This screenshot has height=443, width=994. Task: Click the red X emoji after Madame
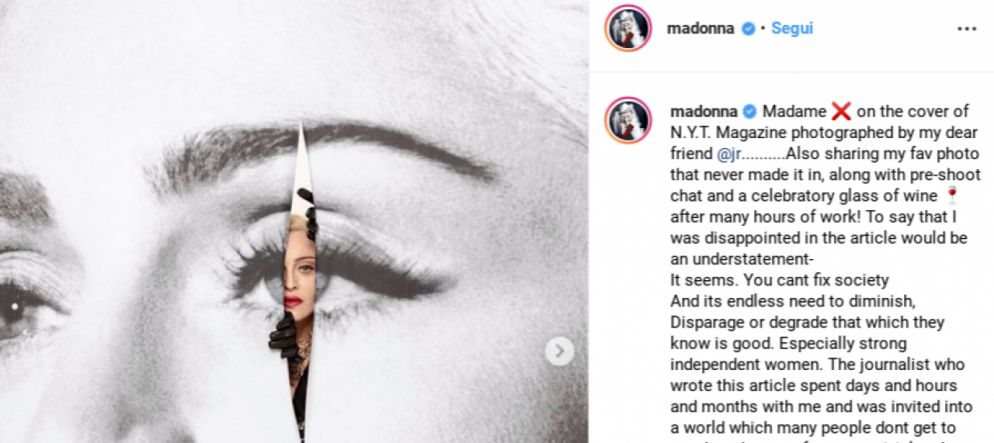[x=841, y=112]
